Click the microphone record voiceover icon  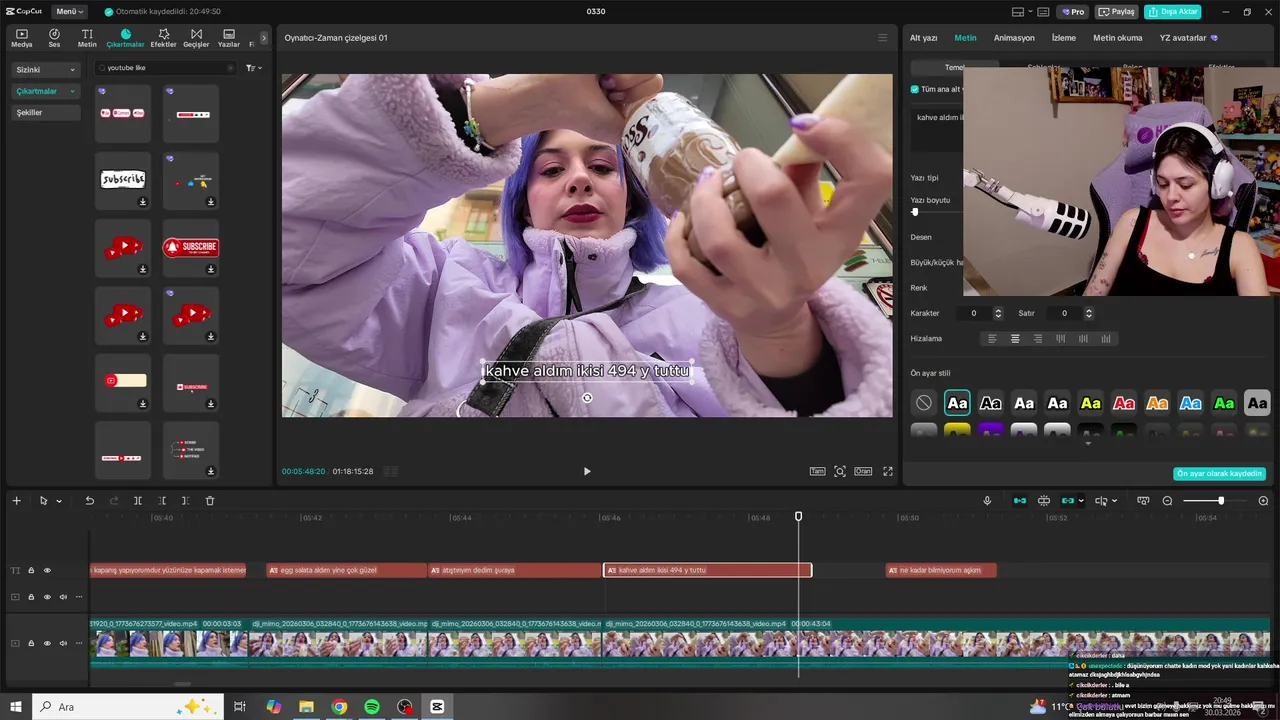(987, 501)
